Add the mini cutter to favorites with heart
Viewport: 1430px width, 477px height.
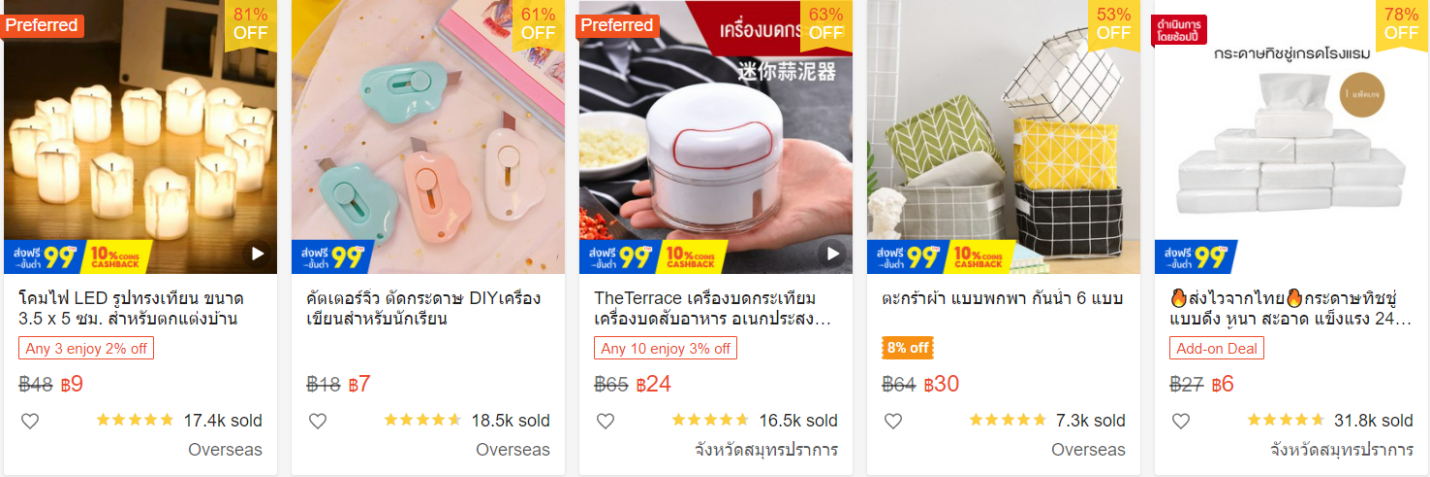click(x=318, y=421)
